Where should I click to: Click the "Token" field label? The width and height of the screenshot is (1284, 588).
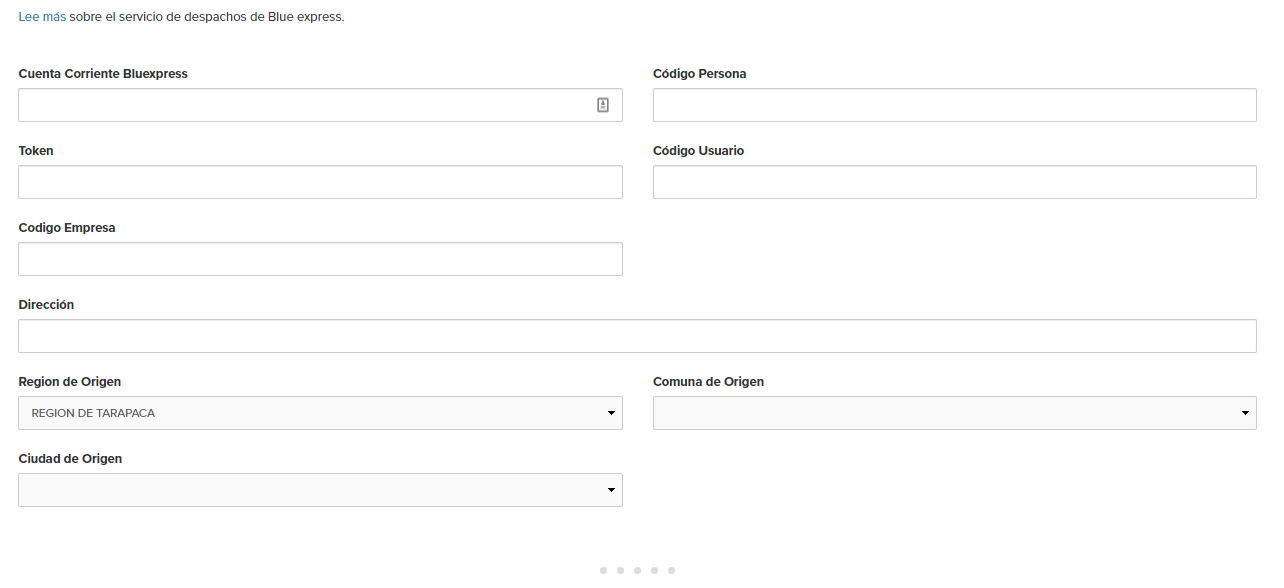coord(36,151)
